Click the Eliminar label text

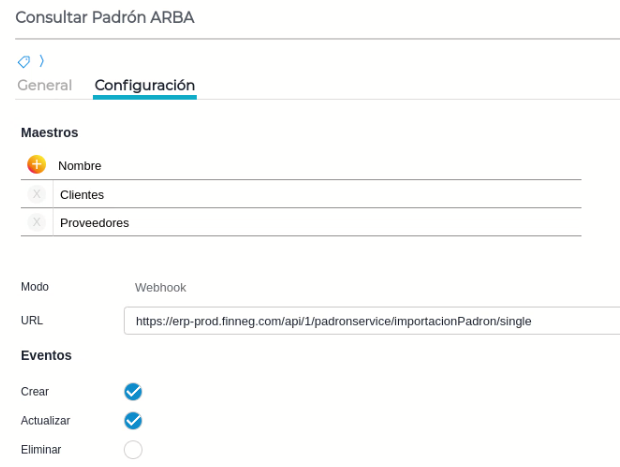point(41,450)
